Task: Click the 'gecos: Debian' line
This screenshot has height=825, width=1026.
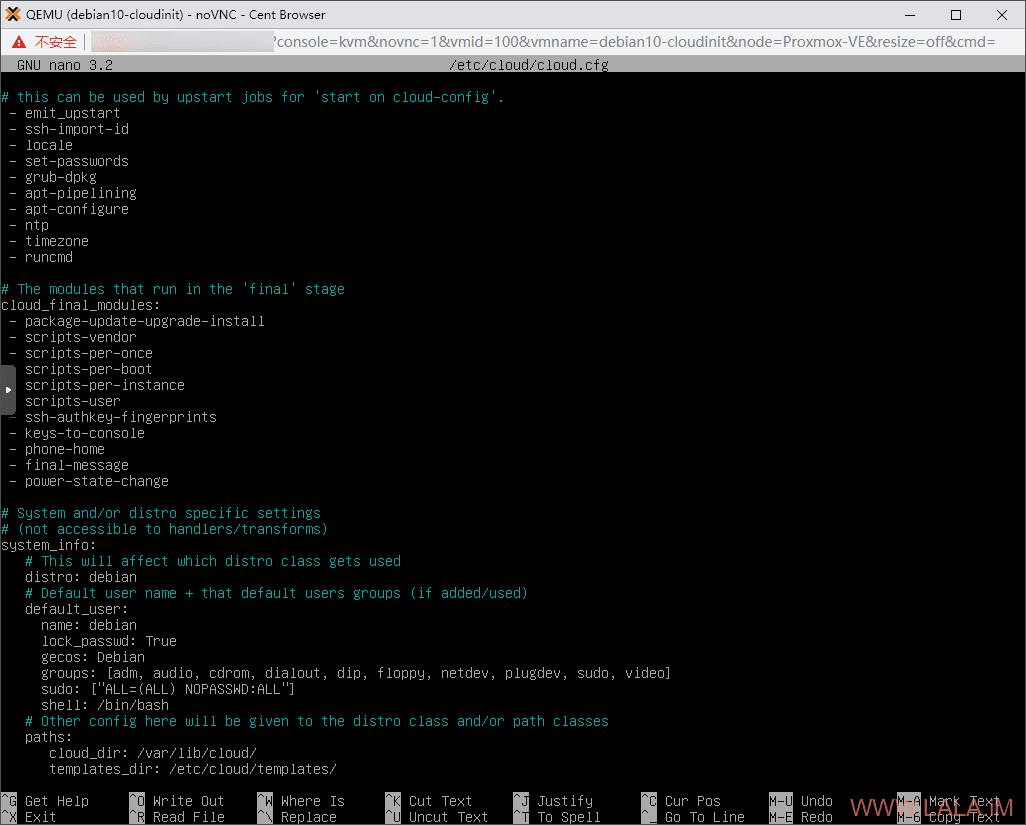Action: pos(93,658)
